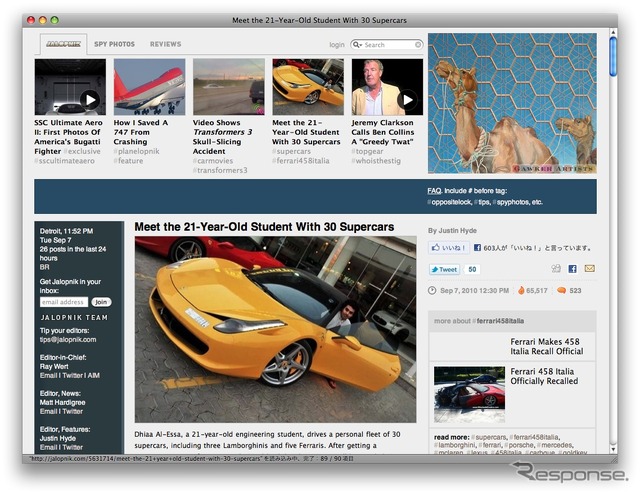Click the Tweet button
The width and height of the screenshot is (640, 494).
point(444,269)
